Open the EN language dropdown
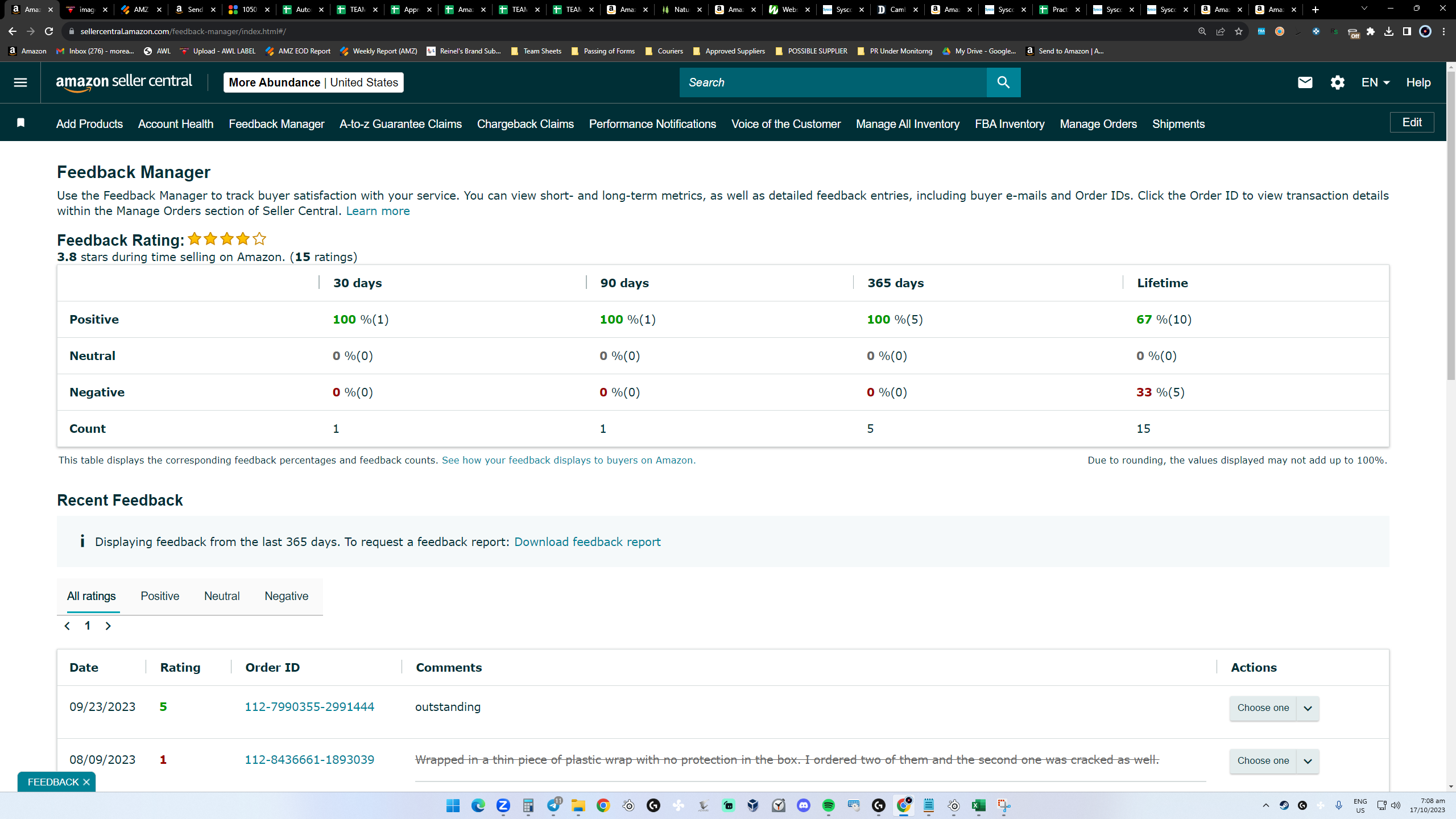 (1375, 82)
